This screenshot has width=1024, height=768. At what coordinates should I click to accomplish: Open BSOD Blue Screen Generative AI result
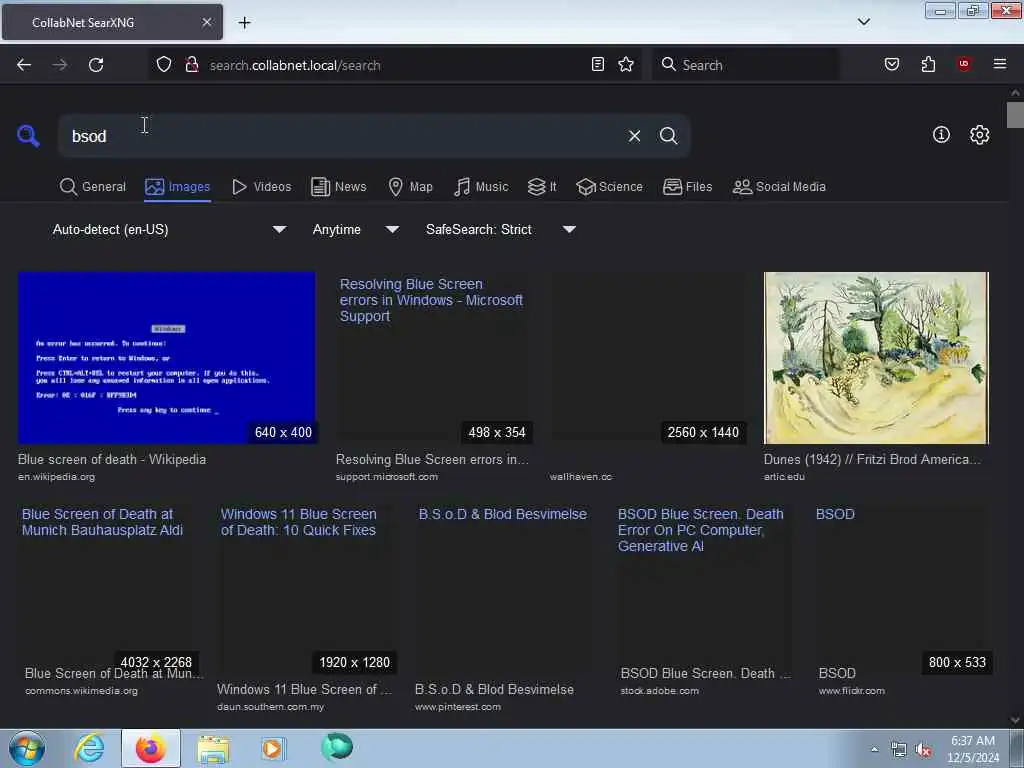click(x=704, y=587)
